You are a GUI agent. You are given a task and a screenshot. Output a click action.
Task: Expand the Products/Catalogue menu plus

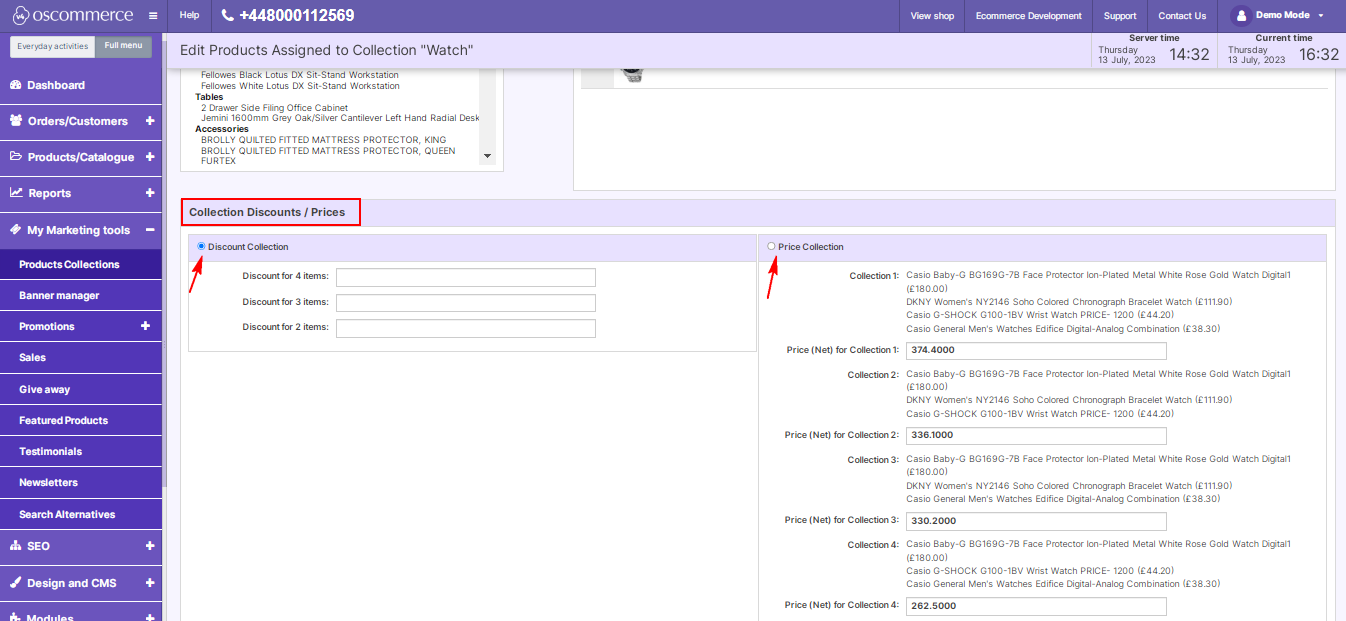(150, 157)
